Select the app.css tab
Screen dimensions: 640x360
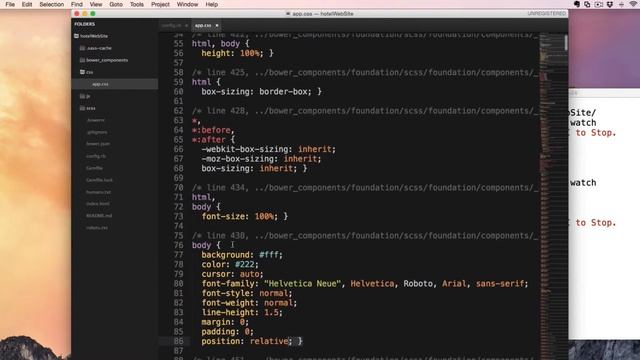[203, 25]
